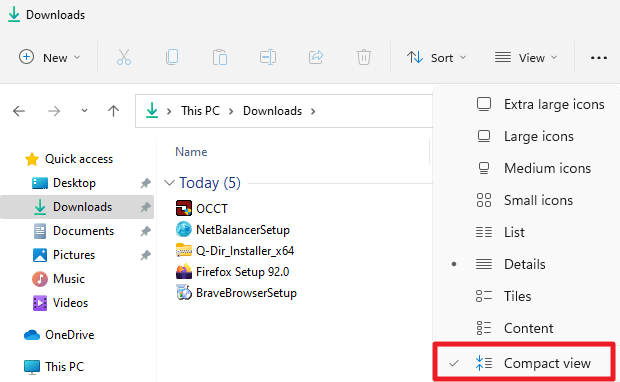
Task: Select the OCCT file icon
Action: point(184,208)
